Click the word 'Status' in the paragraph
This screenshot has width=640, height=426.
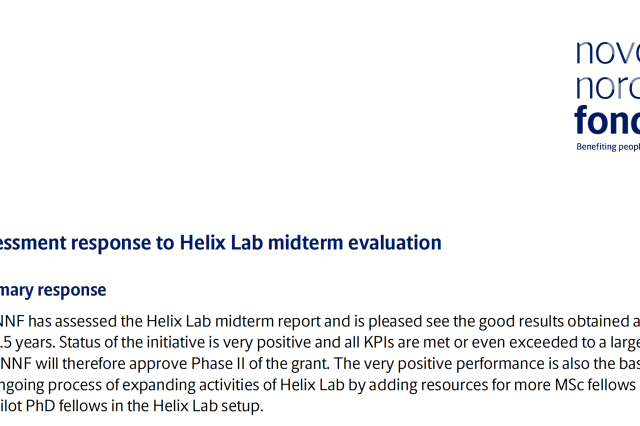point(80,343)
